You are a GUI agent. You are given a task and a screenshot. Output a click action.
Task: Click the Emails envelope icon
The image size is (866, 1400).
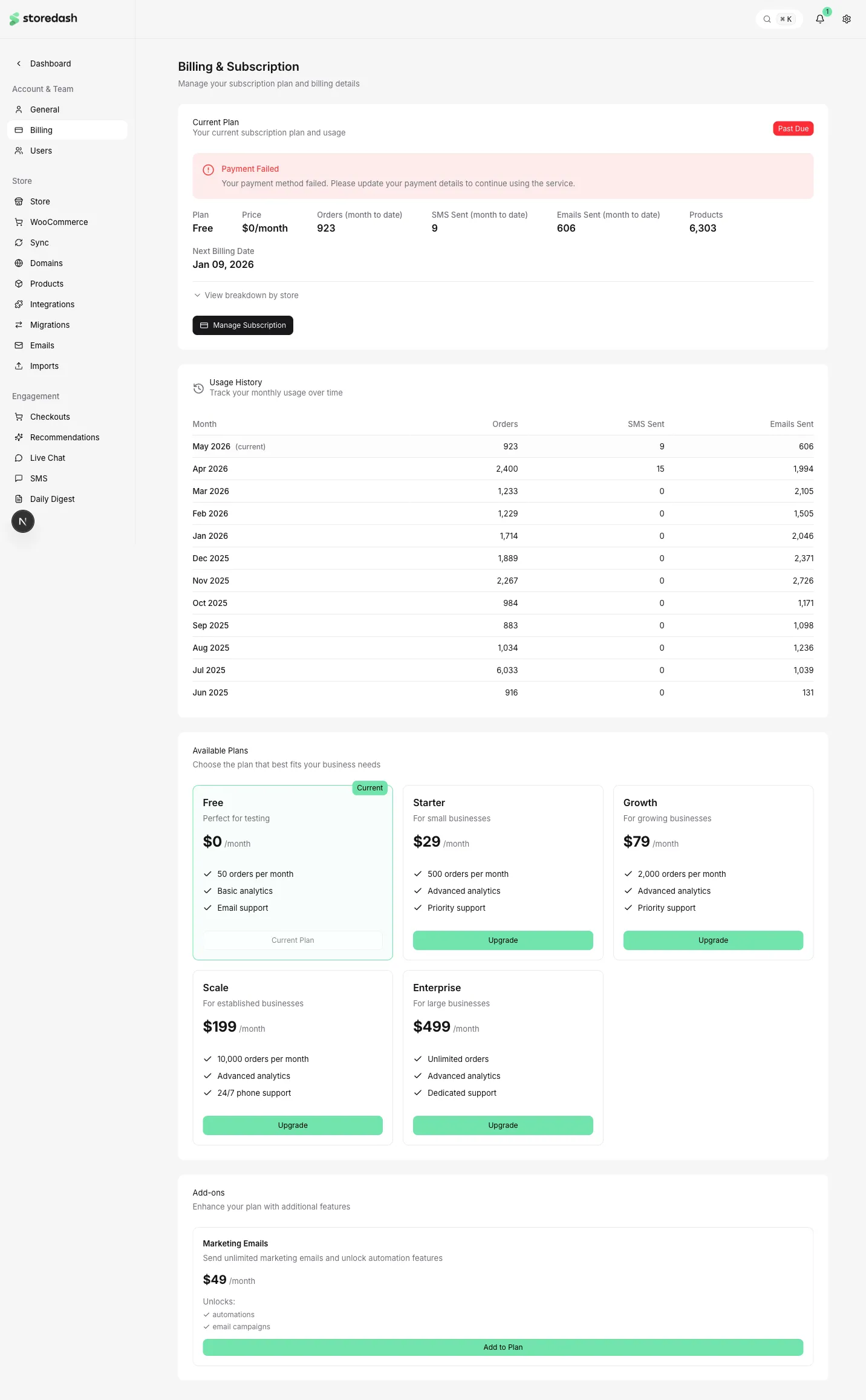coord(19,345)
